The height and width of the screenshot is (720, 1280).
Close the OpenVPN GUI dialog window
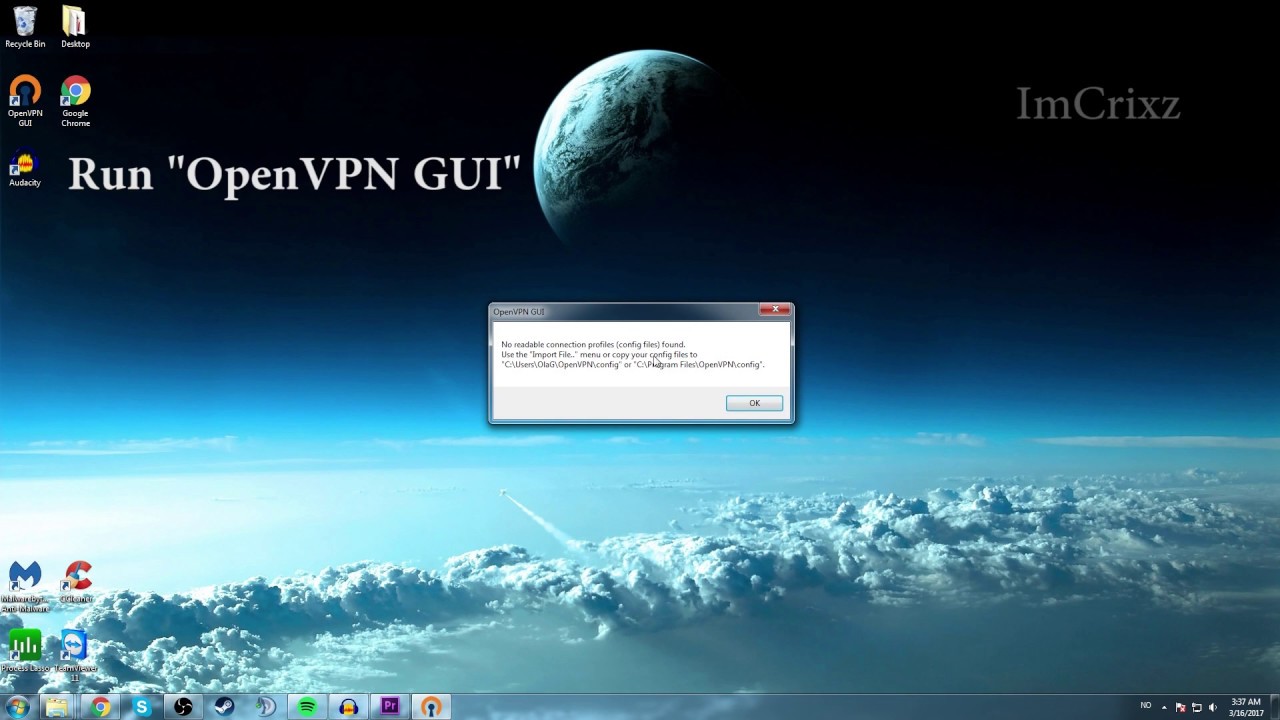[x=775, y=310]
